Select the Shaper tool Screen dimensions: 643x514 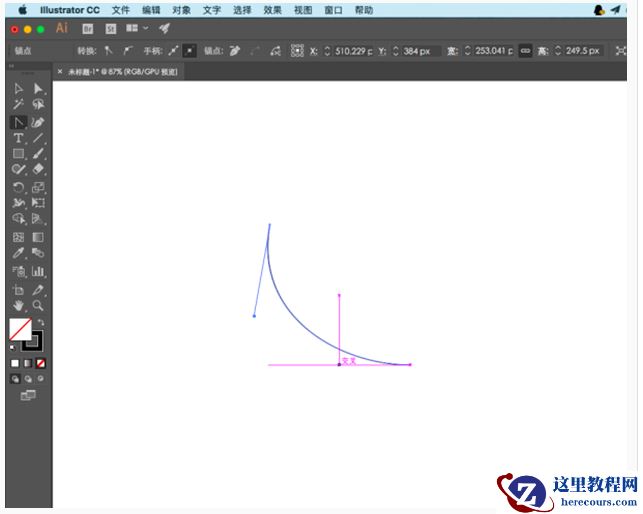[x=18, y=169]
